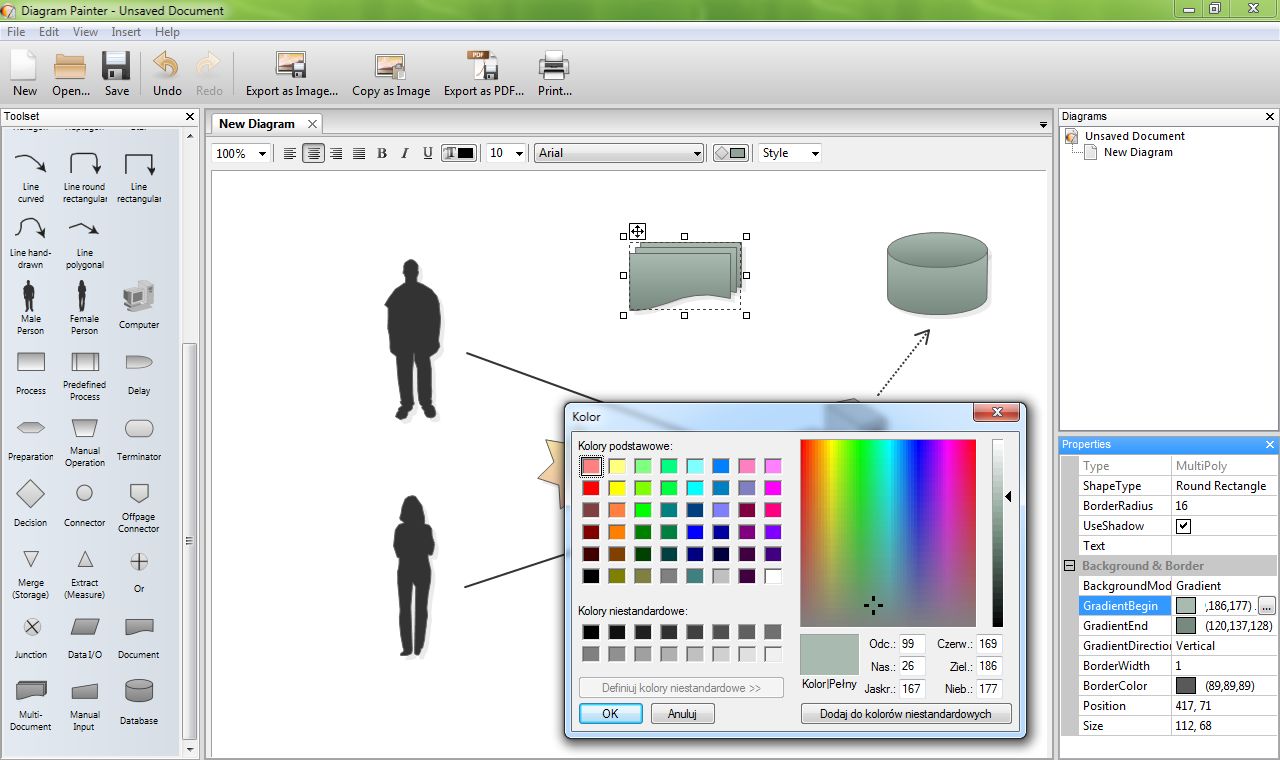Click Anuluj to cancel color dialog

pyautogui.click(x=682, y=714)
